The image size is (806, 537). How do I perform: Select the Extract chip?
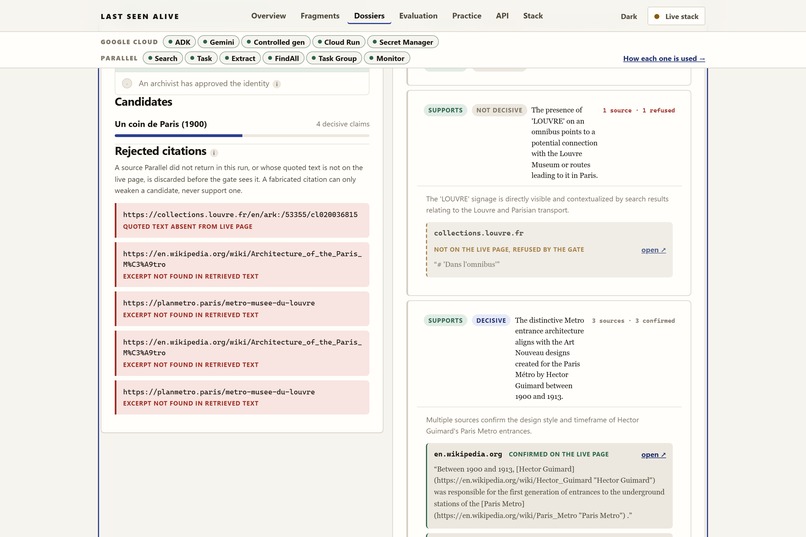[x=240, y=59]
